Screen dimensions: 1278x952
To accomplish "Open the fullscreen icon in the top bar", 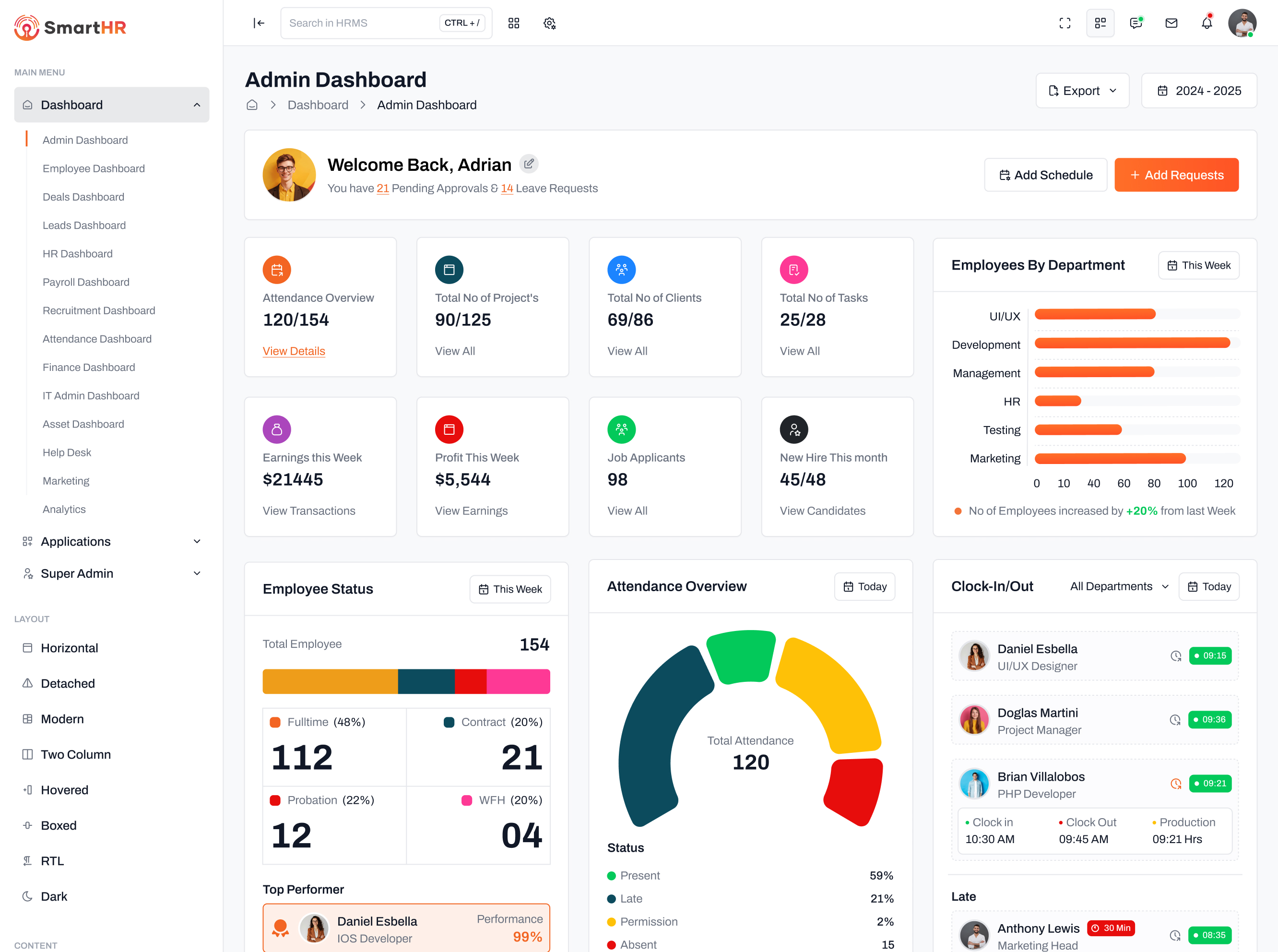I will [1065, 23].
